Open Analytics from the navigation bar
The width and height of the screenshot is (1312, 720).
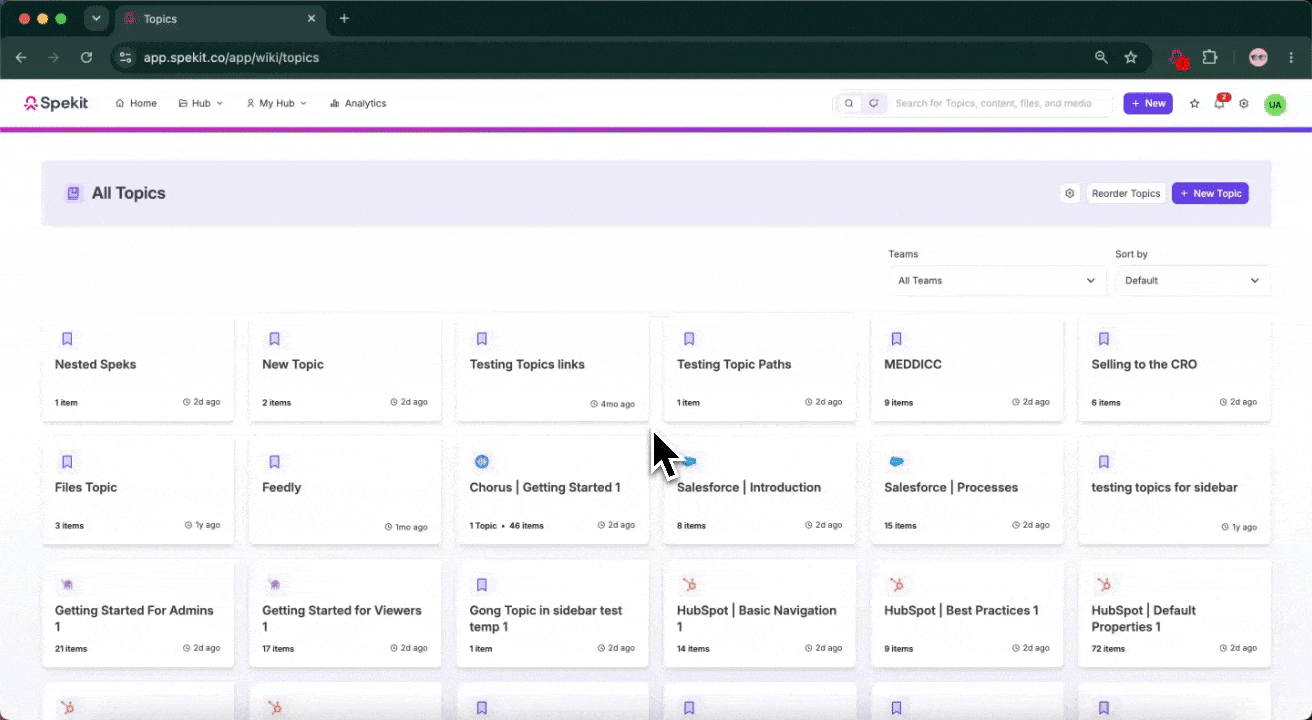[x=358, y=103]
